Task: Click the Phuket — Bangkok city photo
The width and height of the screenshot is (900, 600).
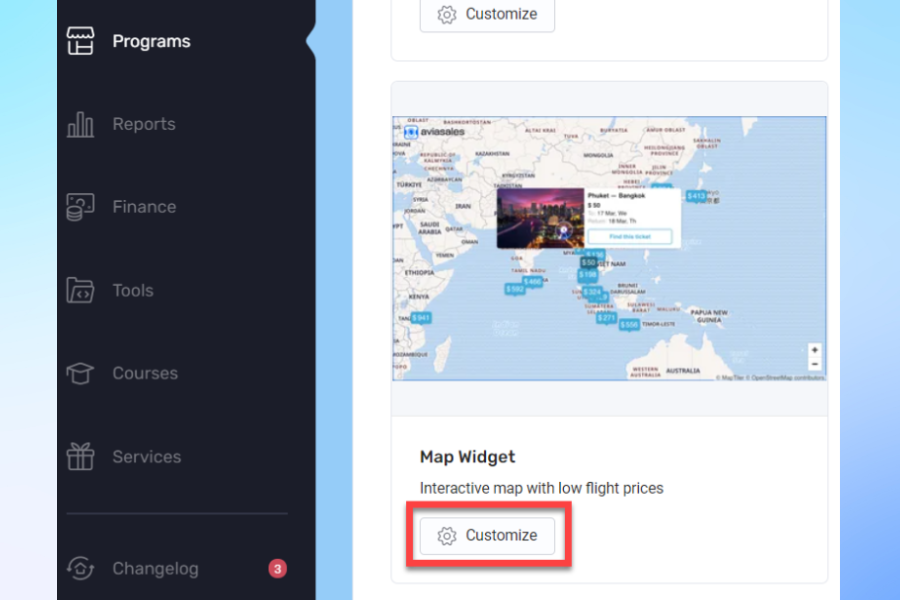Action: pos(540,218)
